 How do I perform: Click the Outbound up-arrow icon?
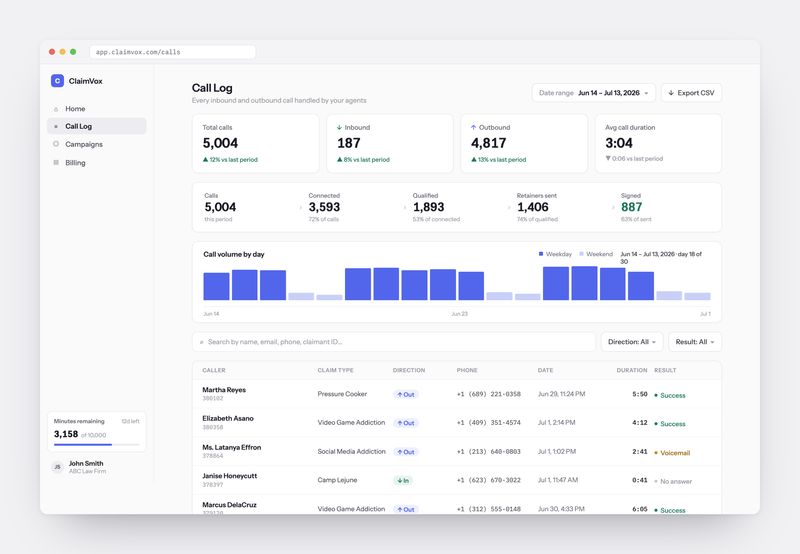(473, 128)
